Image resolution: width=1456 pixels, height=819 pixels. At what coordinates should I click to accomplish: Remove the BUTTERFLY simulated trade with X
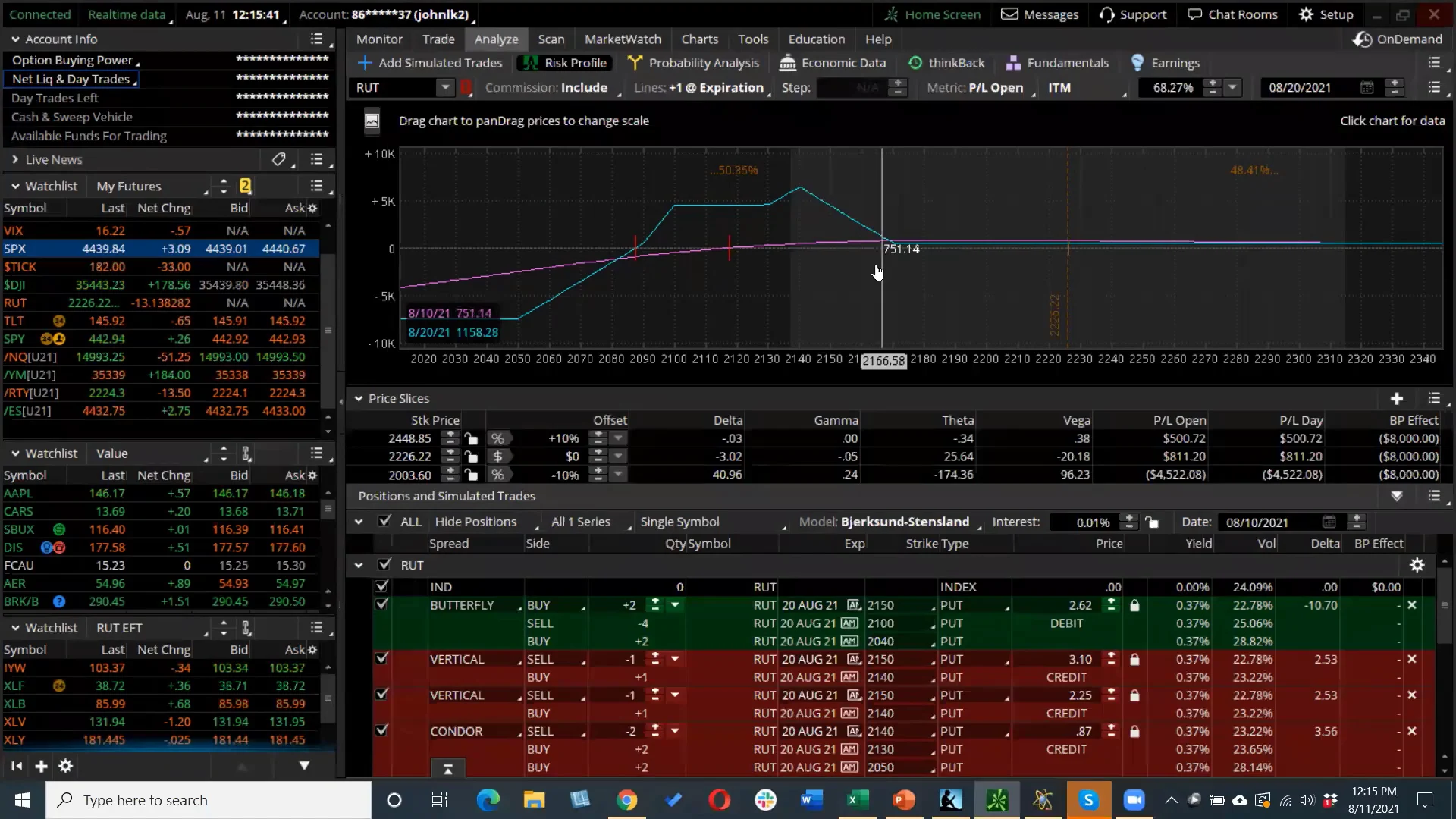pyautogui.click(x=1412, y=605)
